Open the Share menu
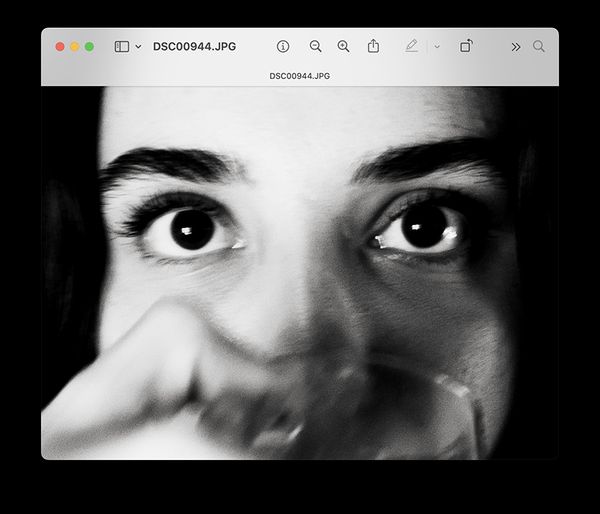The image size is (600, 514). 373,47
